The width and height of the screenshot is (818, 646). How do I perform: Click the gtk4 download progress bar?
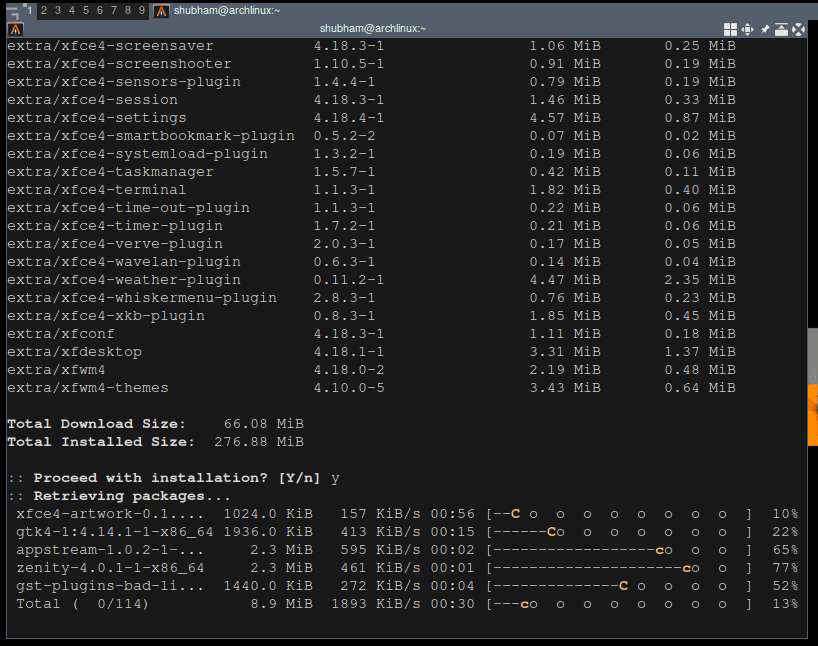pyautogui.click(x=619, y=532)
